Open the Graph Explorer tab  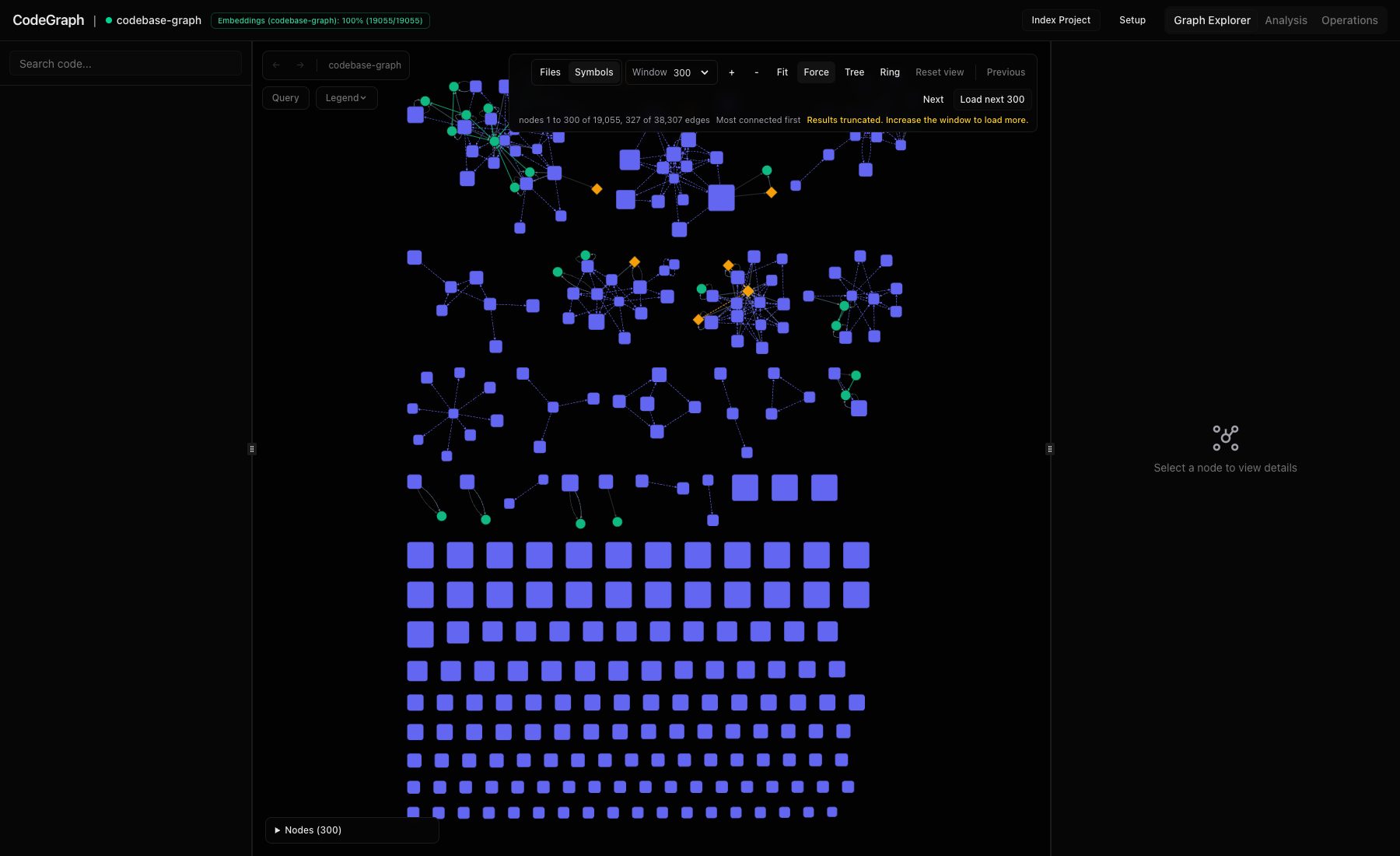1212,20
